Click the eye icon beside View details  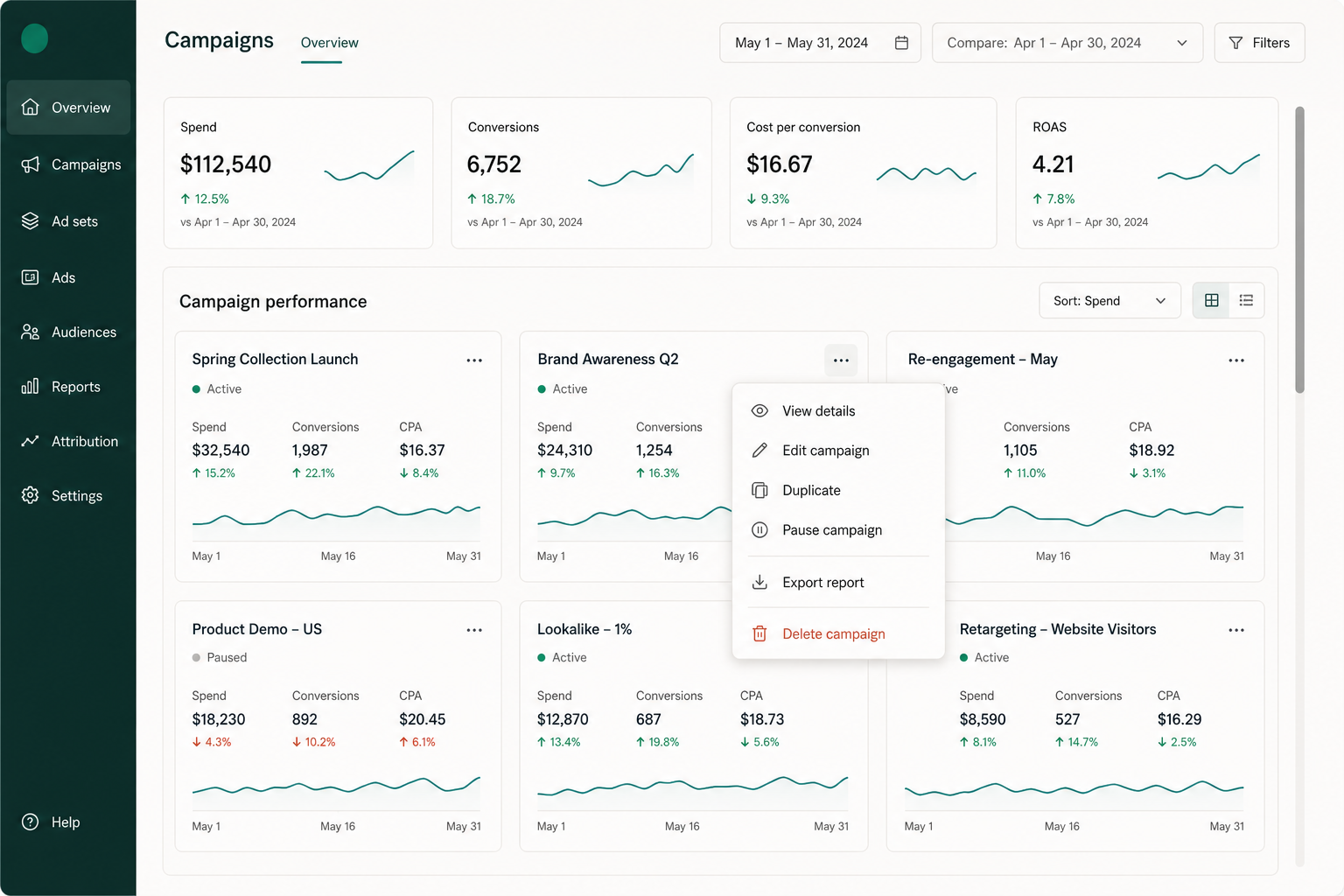(x=759, y=411)
